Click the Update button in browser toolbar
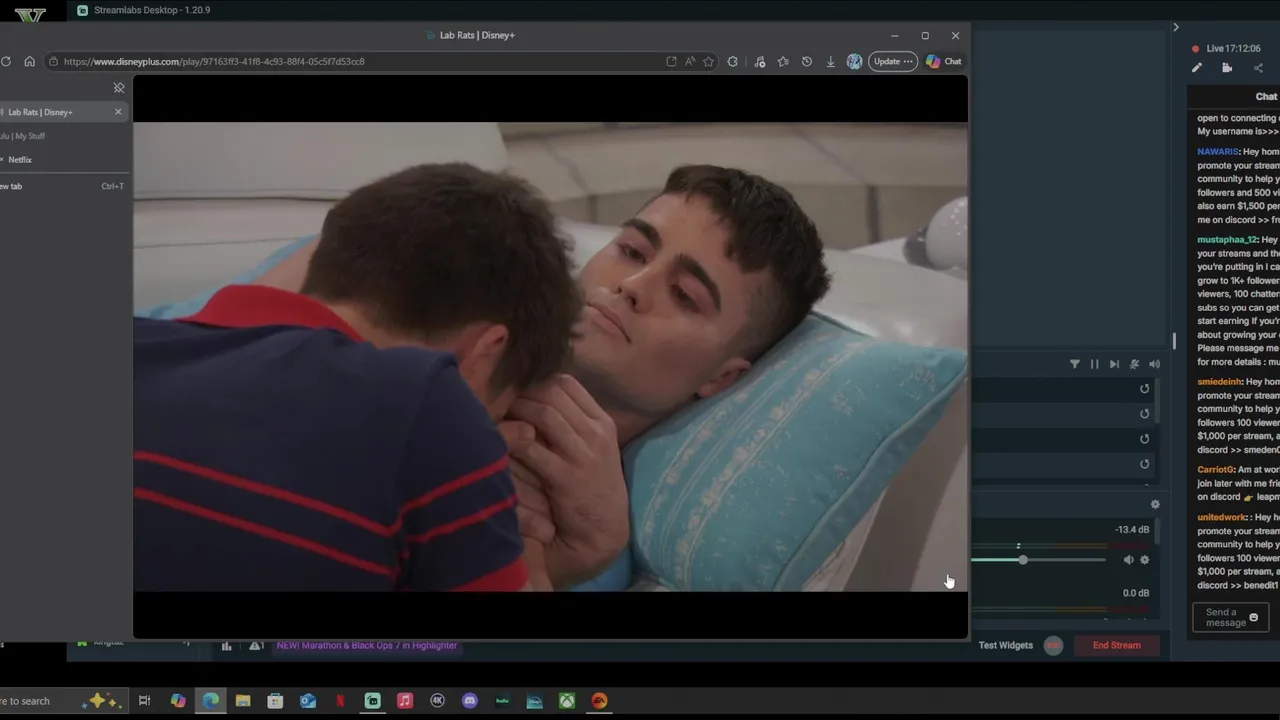The height and width of the screenshot is (720, 1280). click(x=893, y=61)
